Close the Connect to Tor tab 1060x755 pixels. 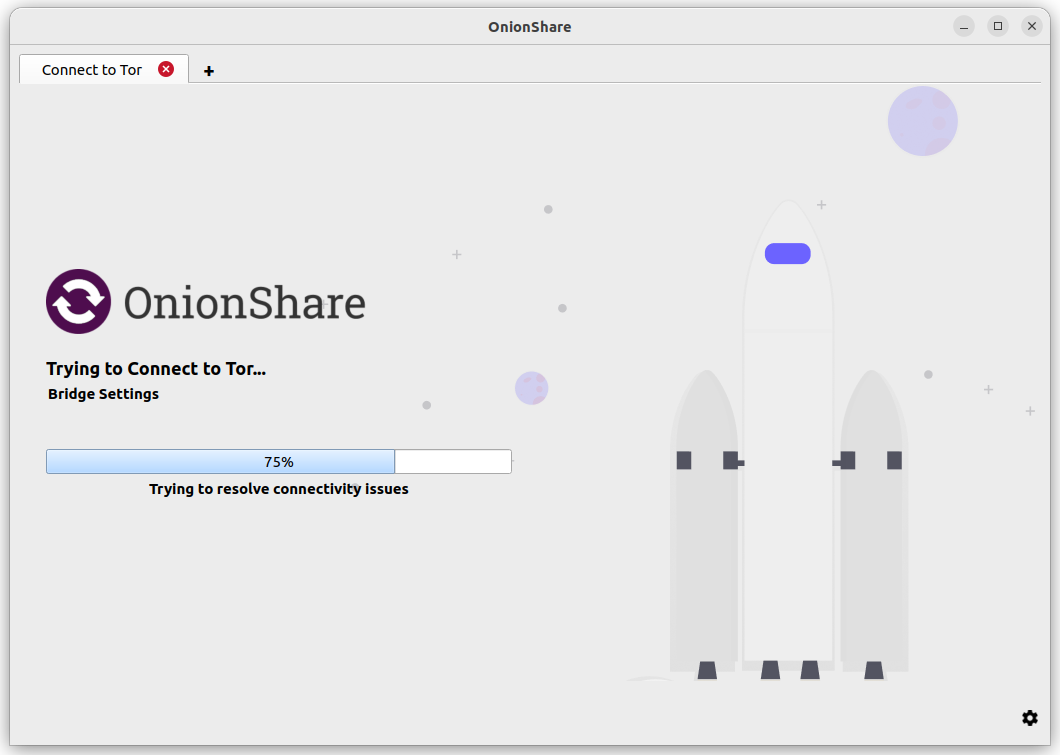click(166, 69)
